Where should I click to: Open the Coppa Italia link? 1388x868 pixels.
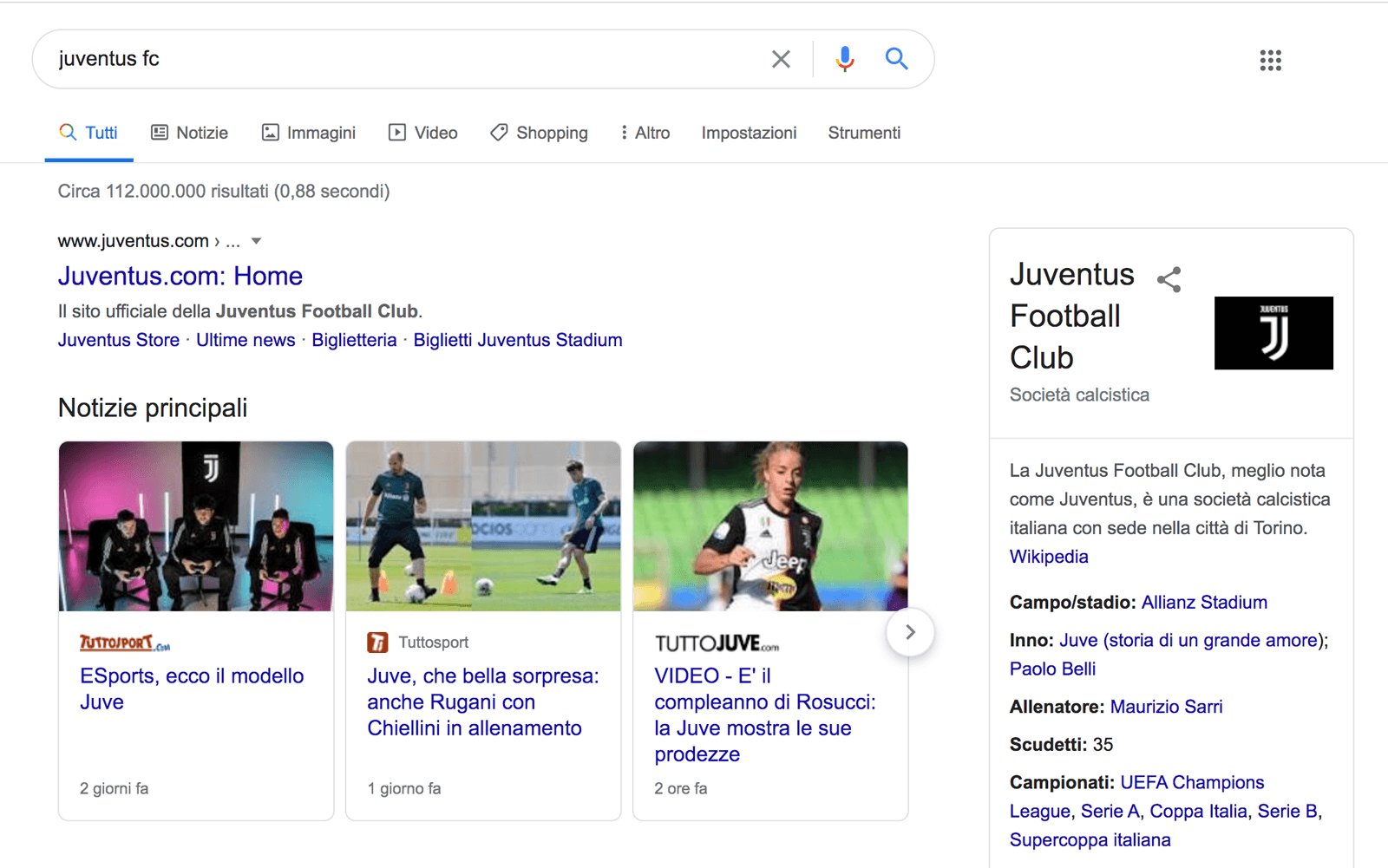tap(1198, 812)
